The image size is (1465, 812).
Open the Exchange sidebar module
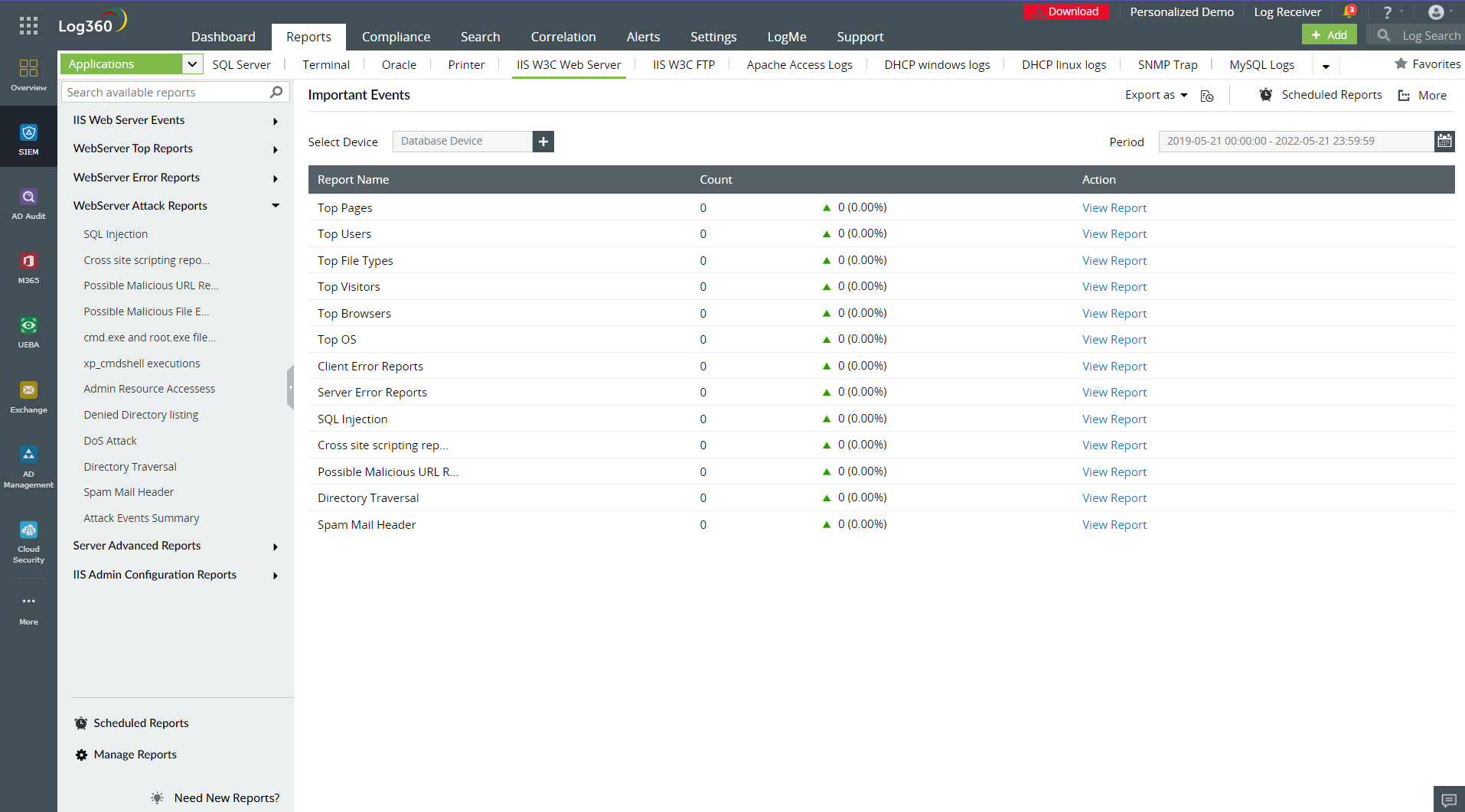(28, 396)
